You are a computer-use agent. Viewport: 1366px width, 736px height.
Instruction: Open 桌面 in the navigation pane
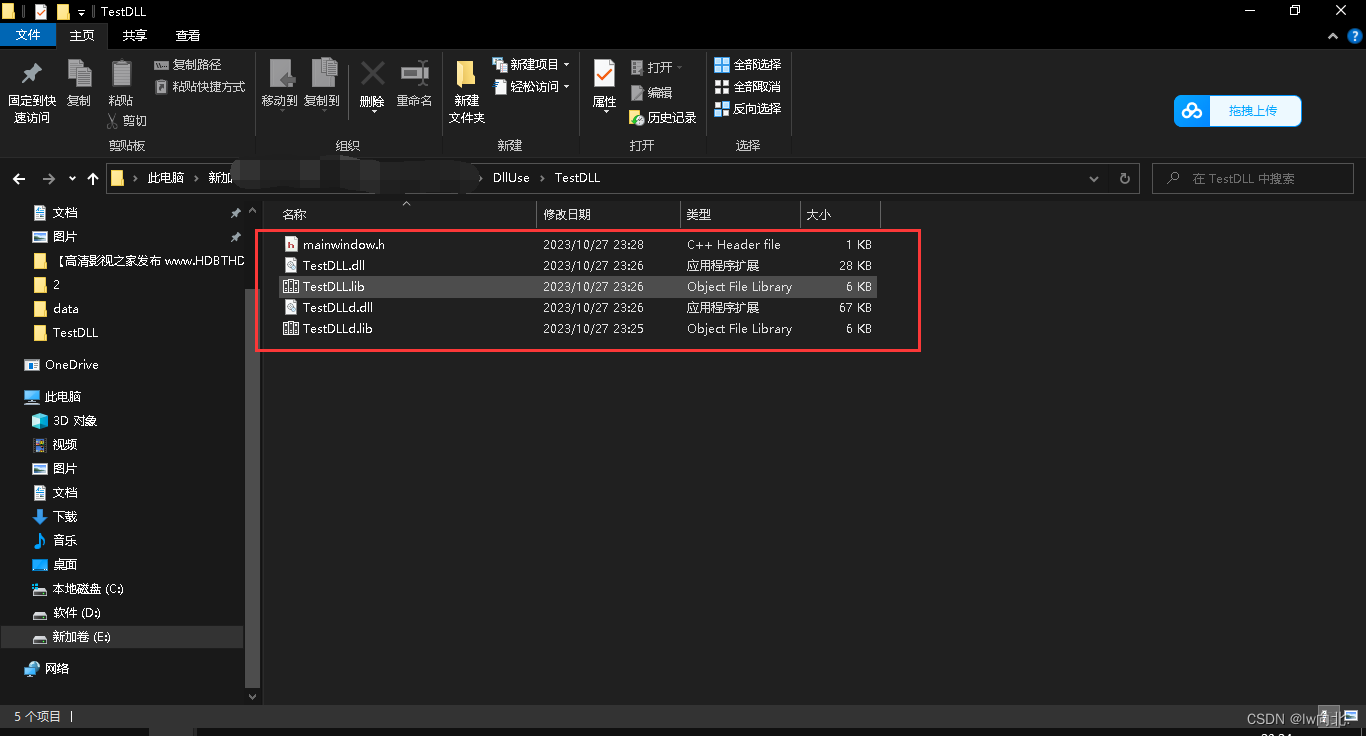(x=64, y=565)
